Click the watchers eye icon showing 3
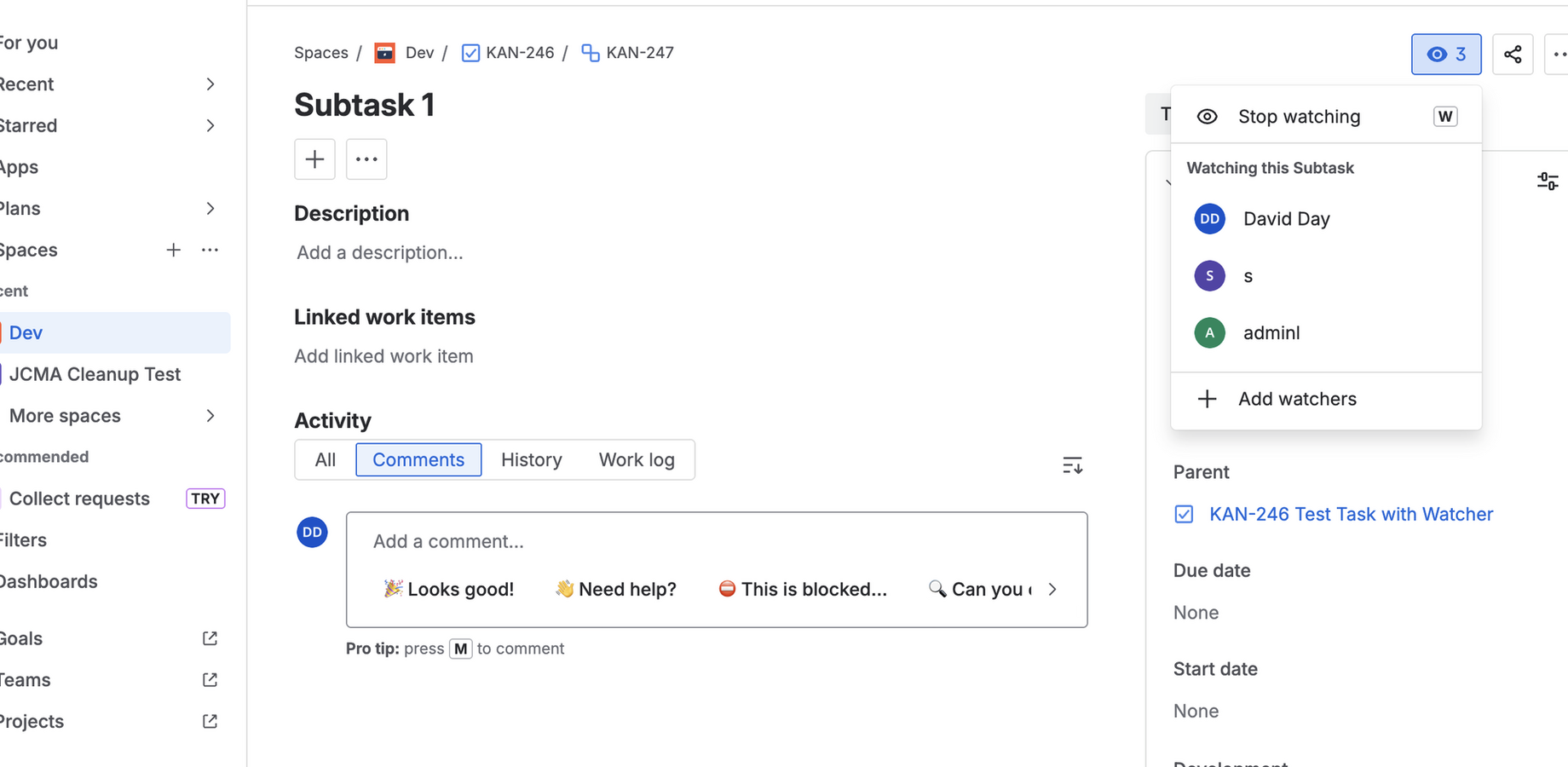1568x767 pixels. coord(1445,54)
